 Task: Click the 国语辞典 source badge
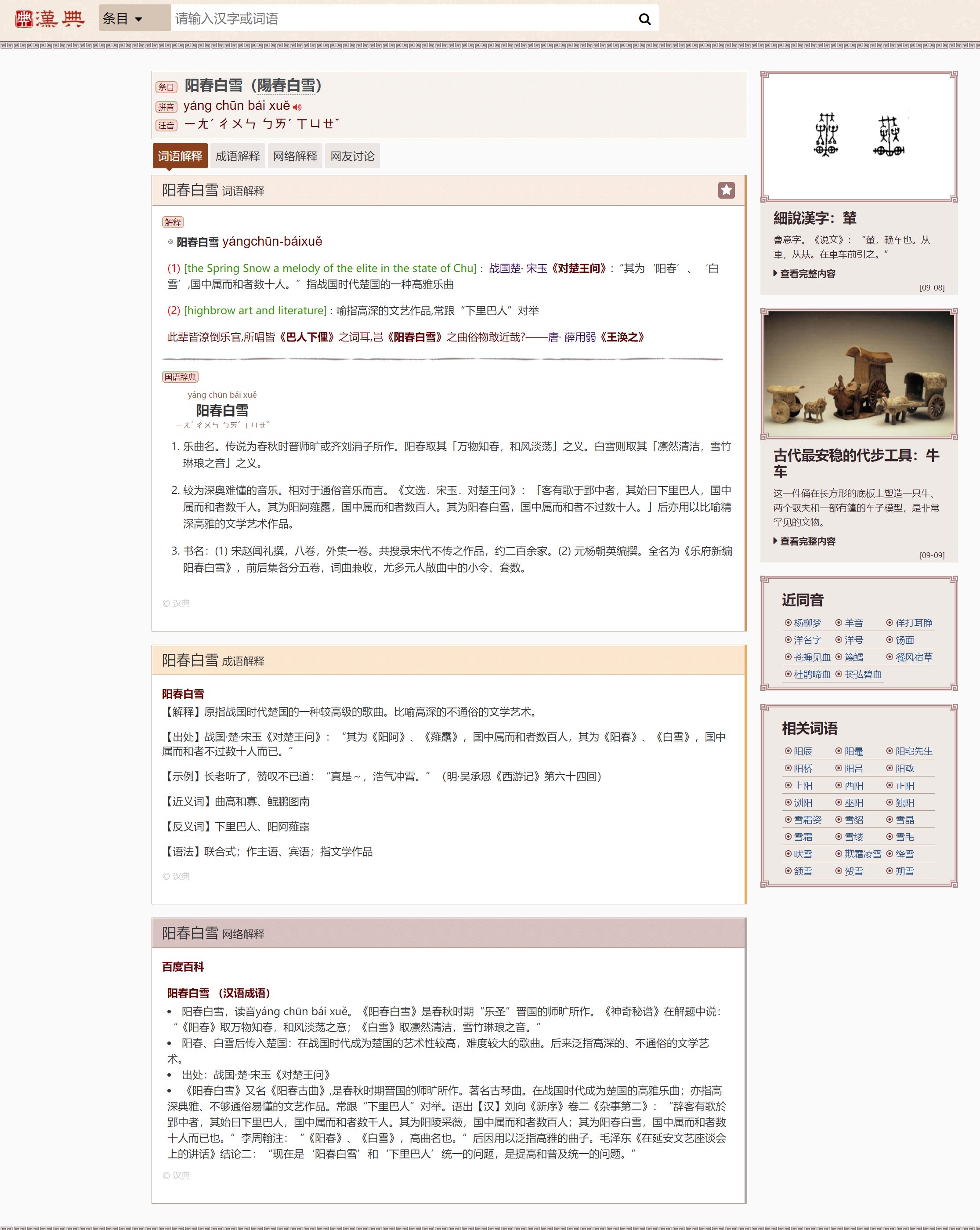coord(180,377)
